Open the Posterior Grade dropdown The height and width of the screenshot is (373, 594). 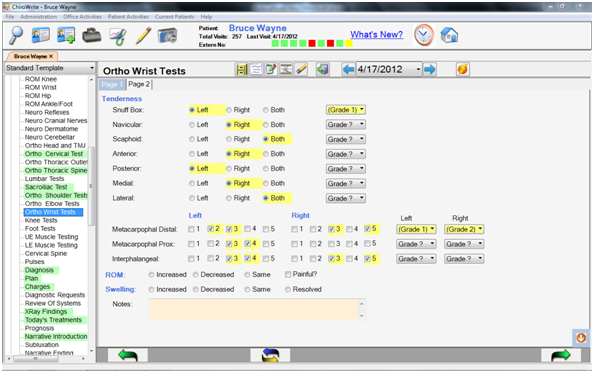pos(345,169)
